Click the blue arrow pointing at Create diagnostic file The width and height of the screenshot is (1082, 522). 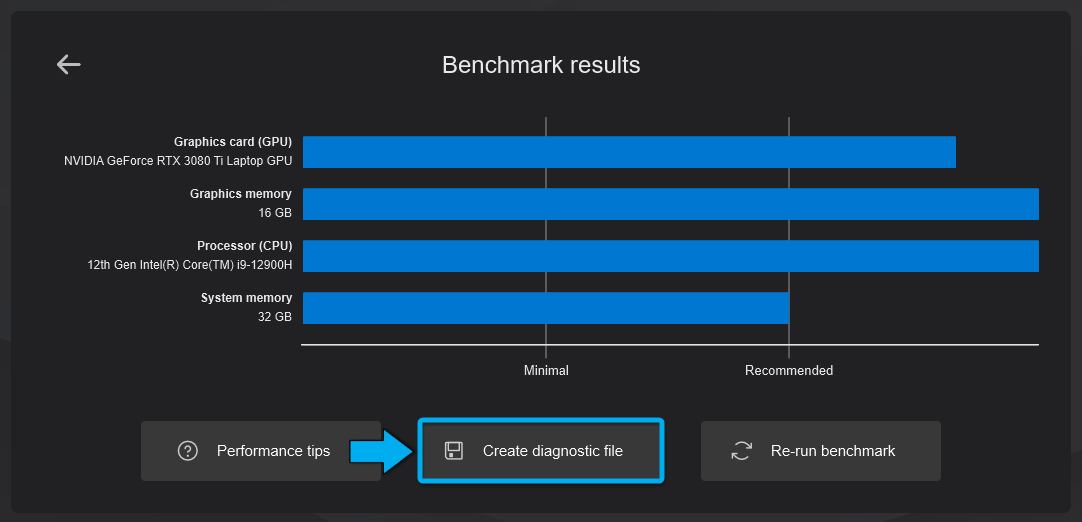[381, 451]
